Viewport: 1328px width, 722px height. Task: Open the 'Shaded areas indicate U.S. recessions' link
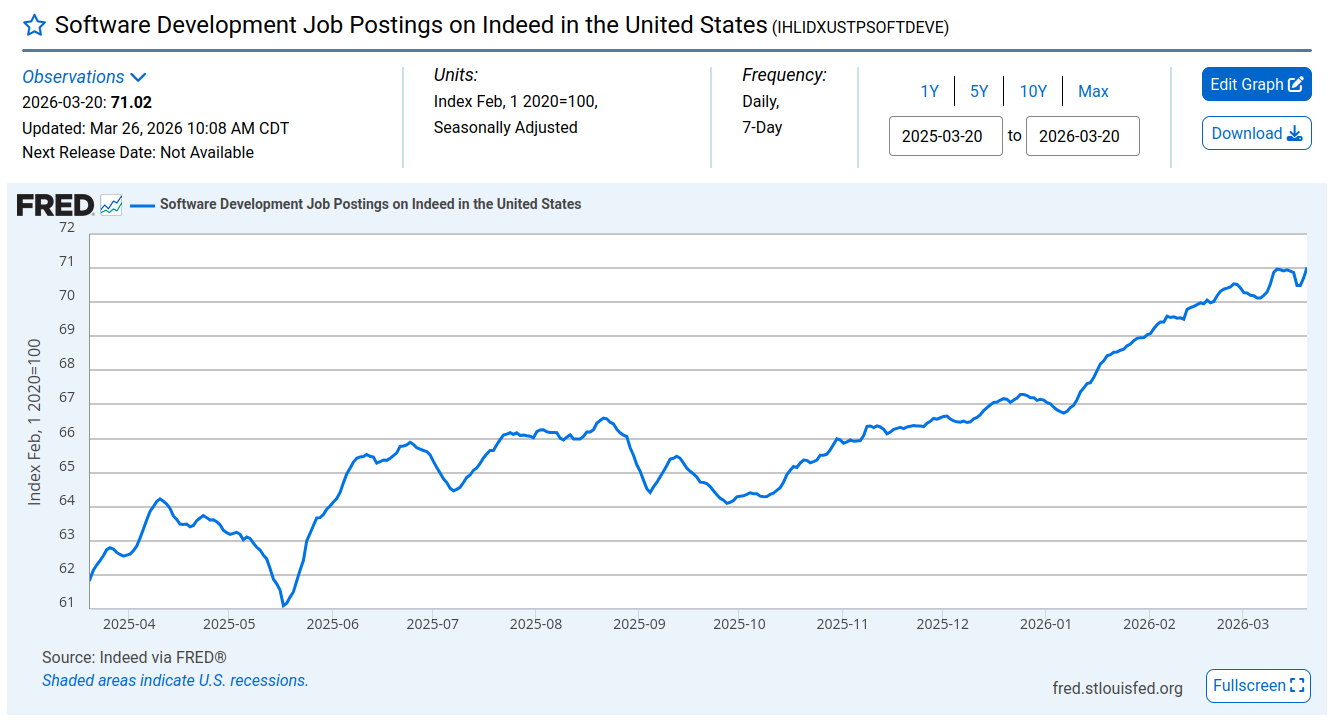tap(175, 680)
